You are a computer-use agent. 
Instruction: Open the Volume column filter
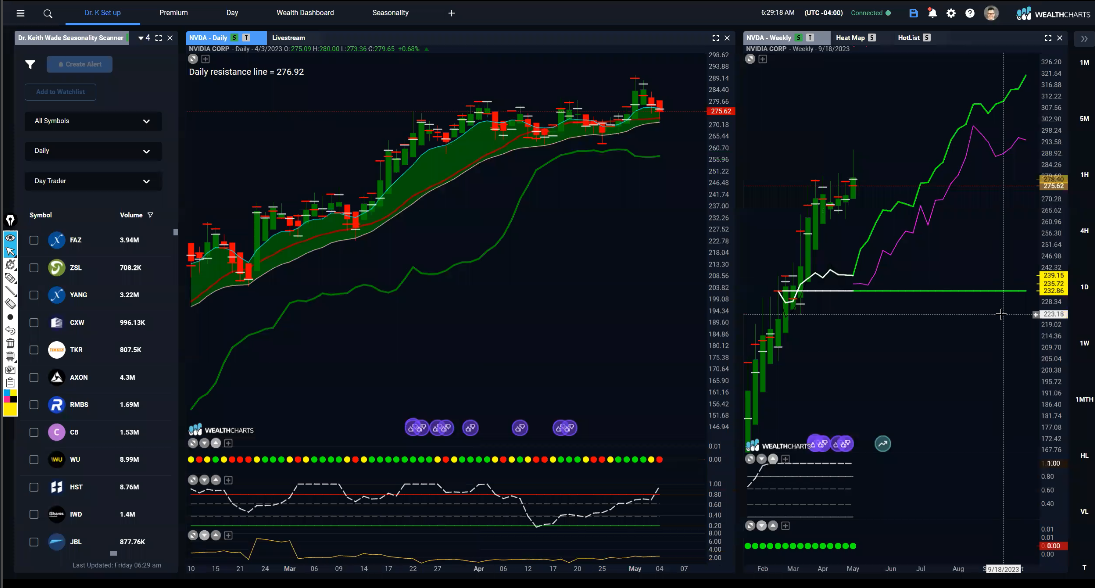point(150,215)
